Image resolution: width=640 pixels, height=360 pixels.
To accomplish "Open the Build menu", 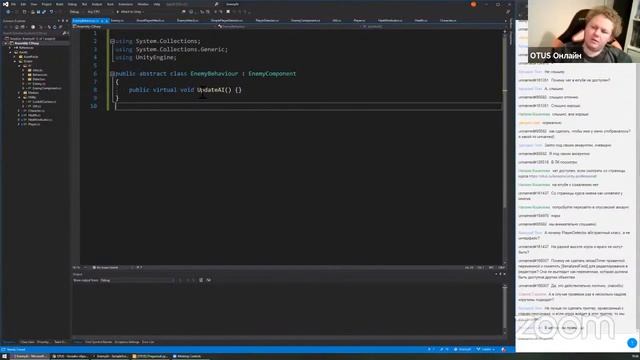I will tap(60, 4).
